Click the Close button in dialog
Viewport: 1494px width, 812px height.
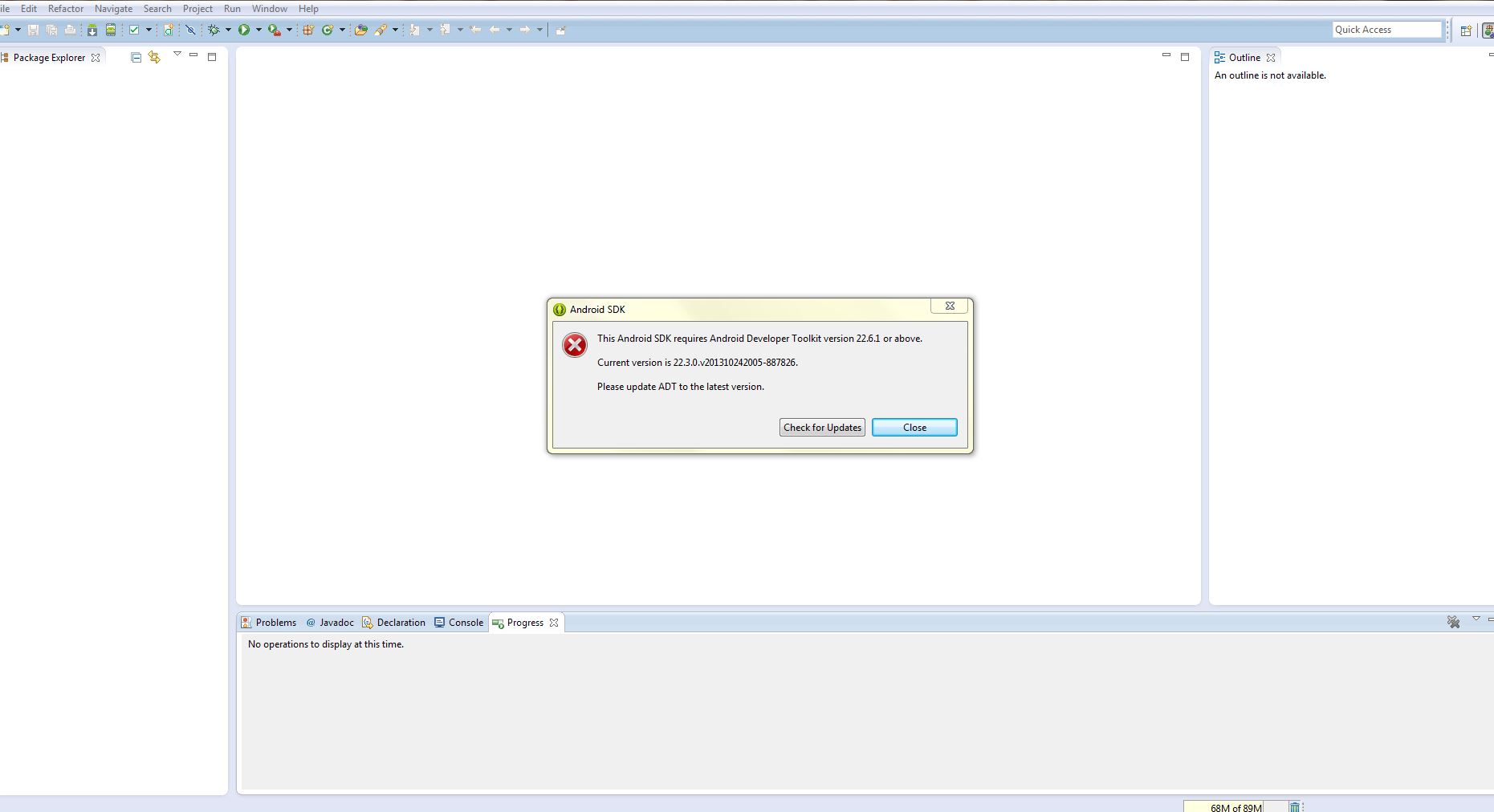[x=914, y=428]
